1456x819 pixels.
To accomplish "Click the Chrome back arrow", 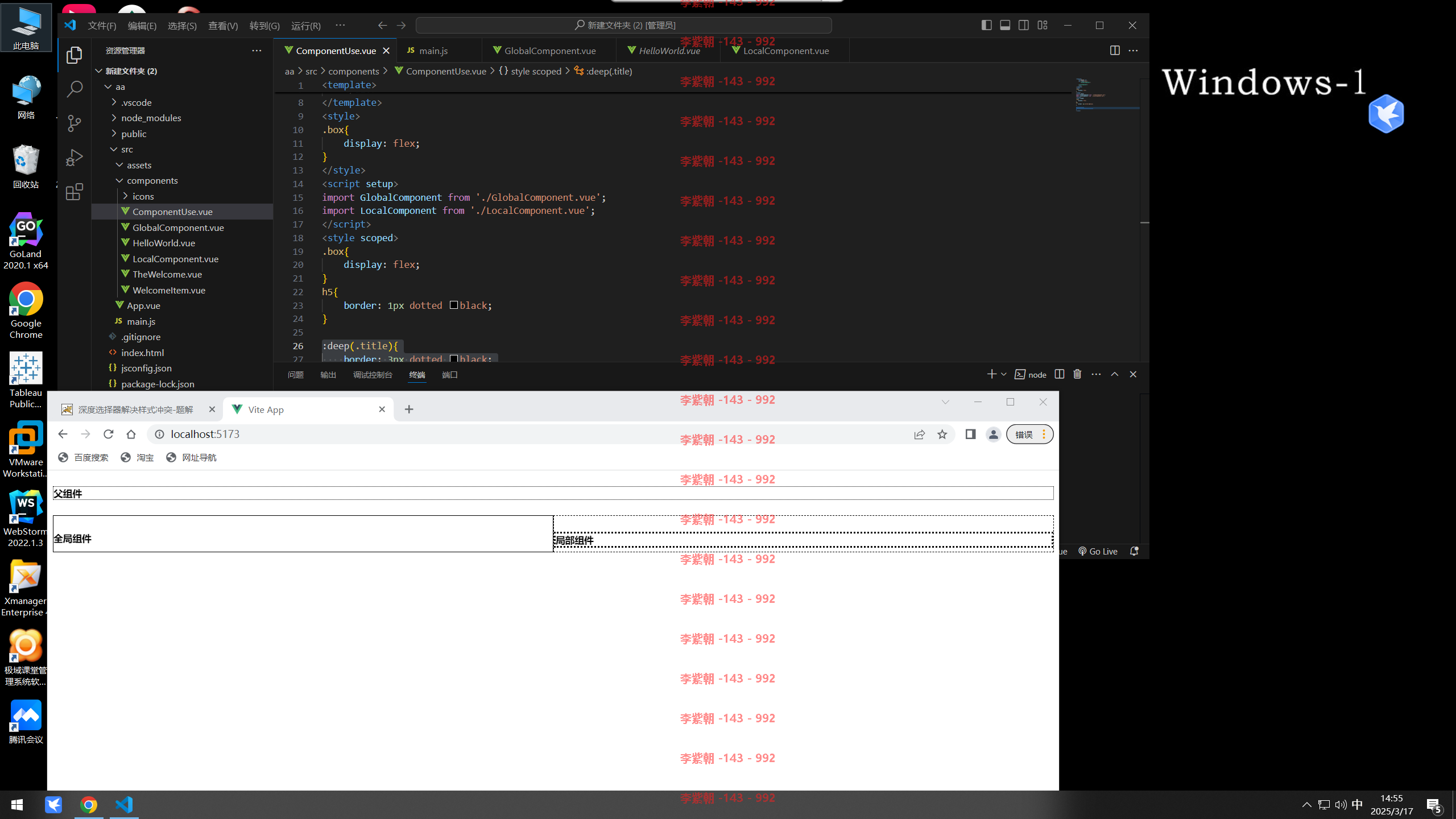I will click(x=63, y=435).
